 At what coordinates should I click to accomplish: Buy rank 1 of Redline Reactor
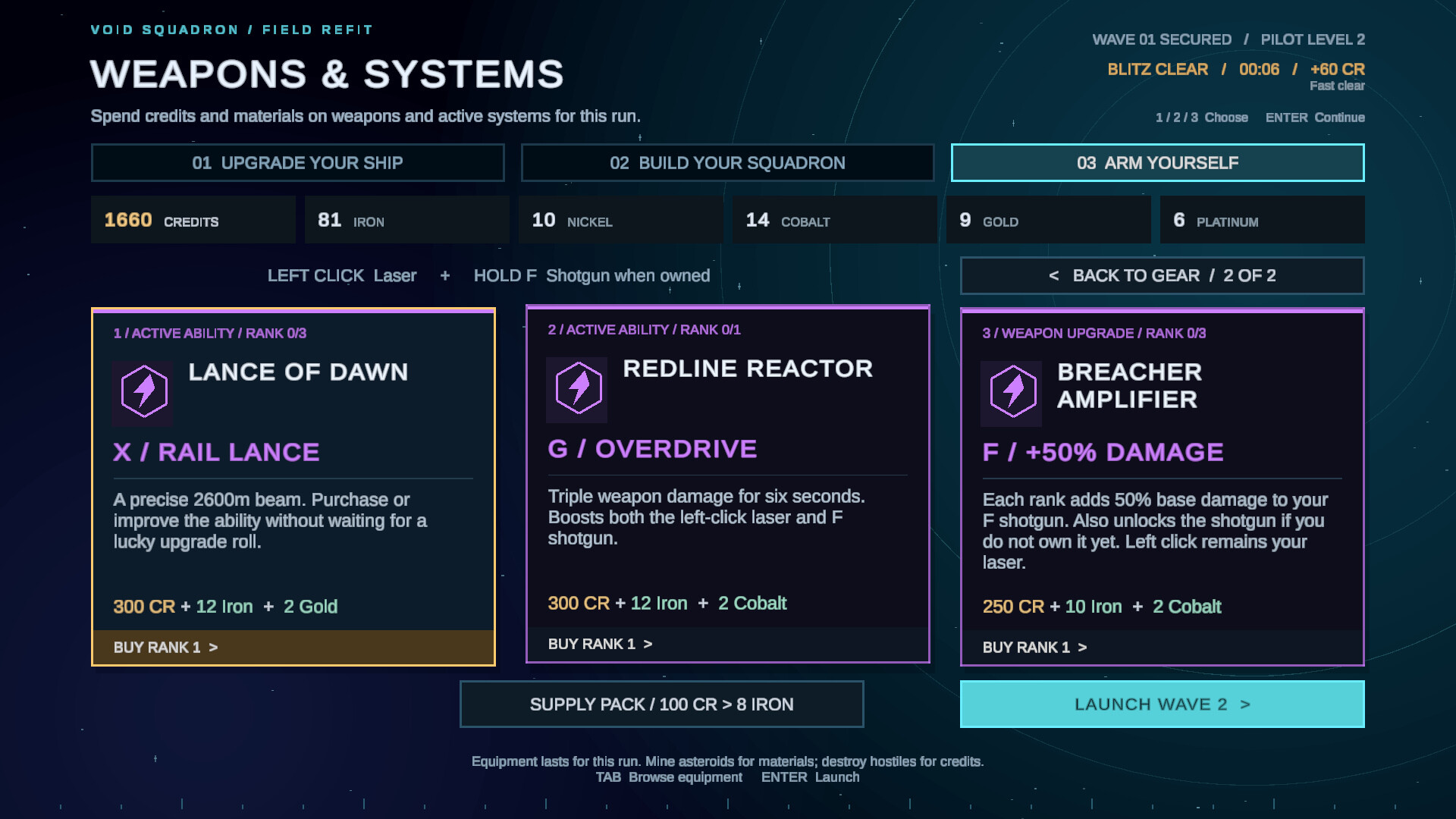pos(728,644)
